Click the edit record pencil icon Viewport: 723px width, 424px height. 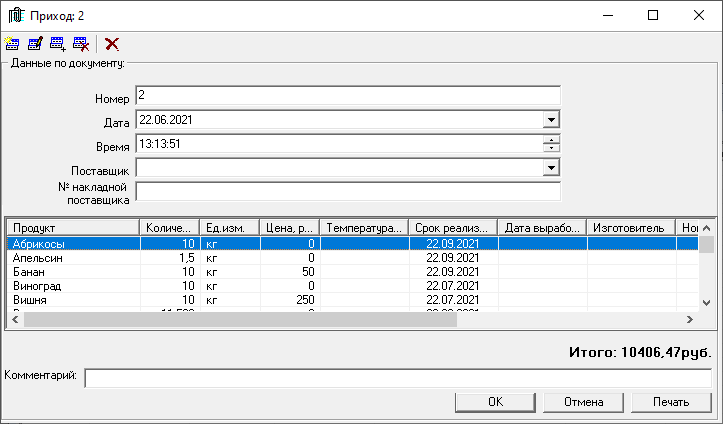click(x=35, y=44)
